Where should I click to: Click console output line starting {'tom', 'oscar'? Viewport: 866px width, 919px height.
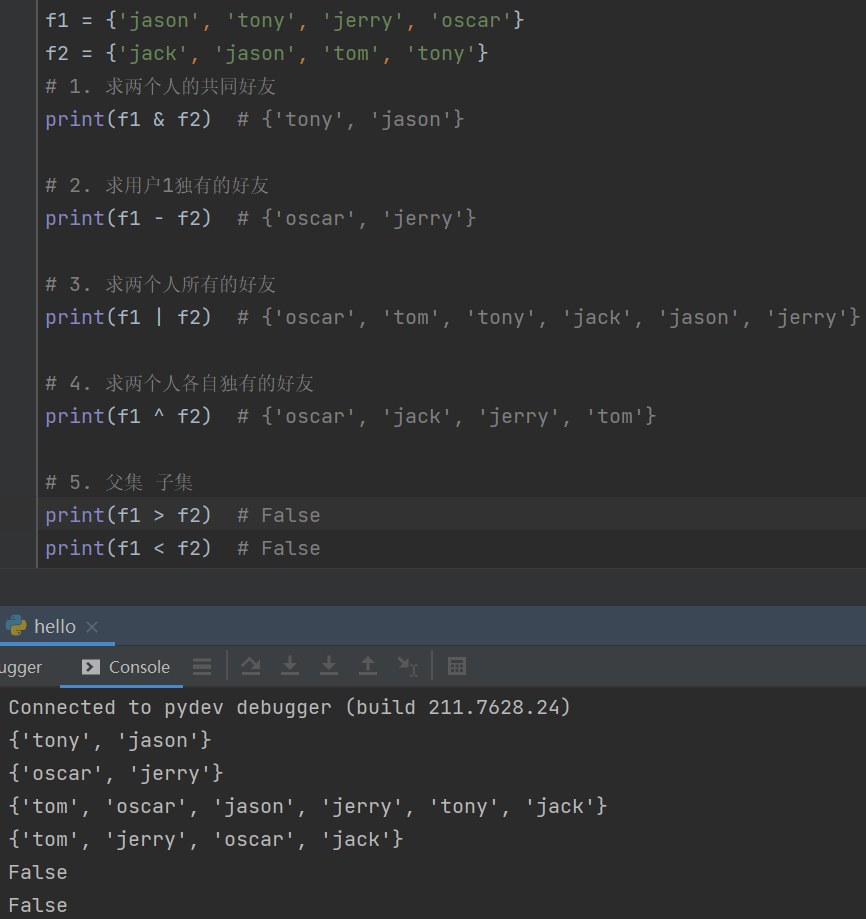[308, 806]
